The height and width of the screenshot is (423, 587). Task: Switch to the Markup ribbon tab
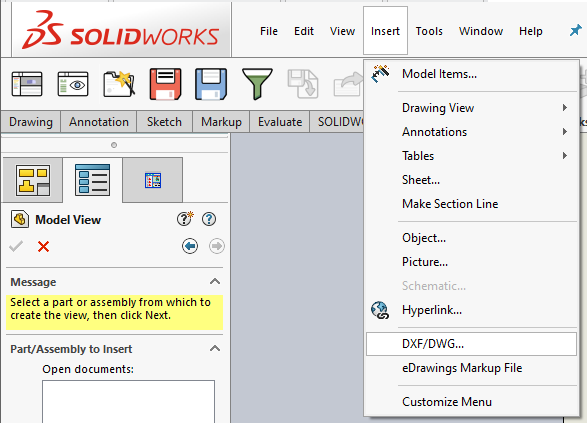coord(221,122)
